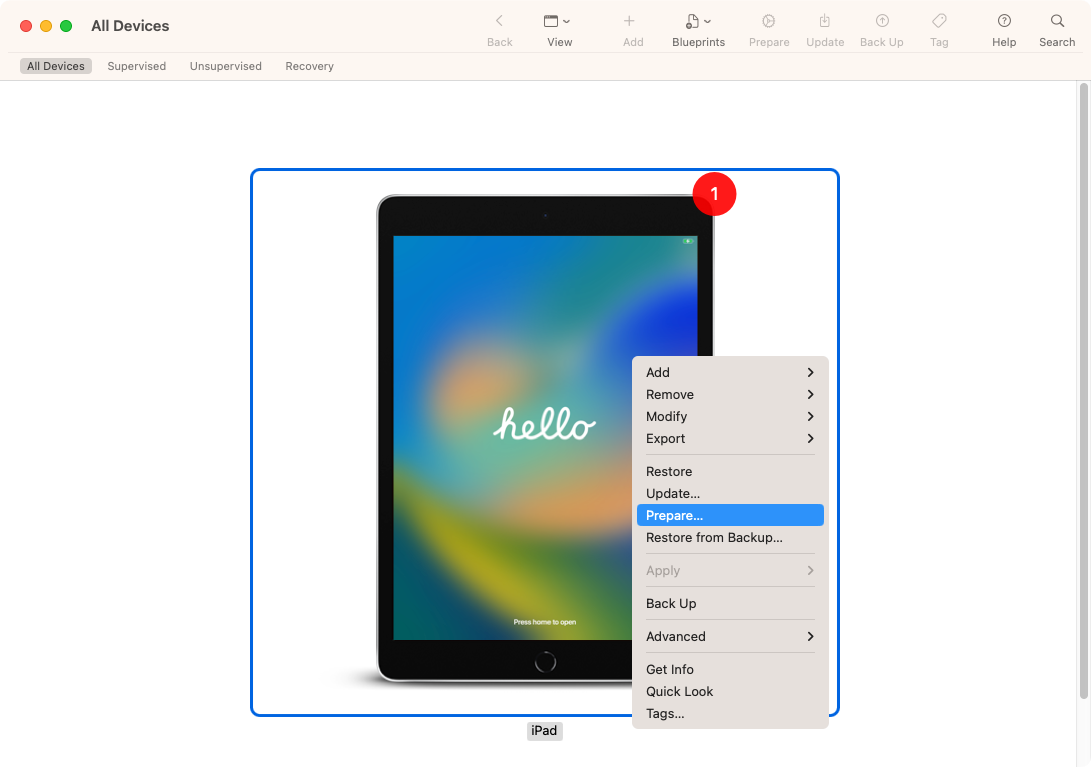Select All Devices in the filter bar
Screen dimensions: 1091x767
point(55,65)
